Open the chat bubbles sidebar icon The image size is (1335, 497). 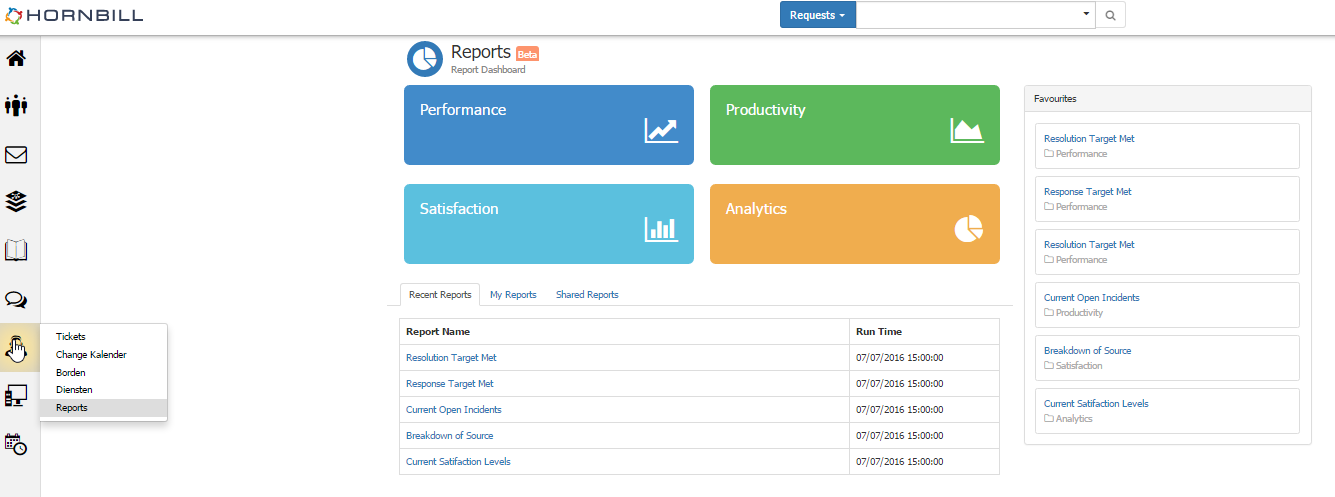coord(16,300)
